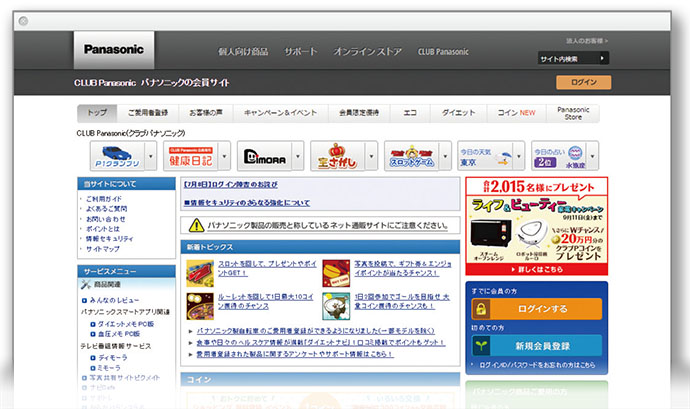Click the sprout icon on 新規会員登録

click(x=481, y=346)
